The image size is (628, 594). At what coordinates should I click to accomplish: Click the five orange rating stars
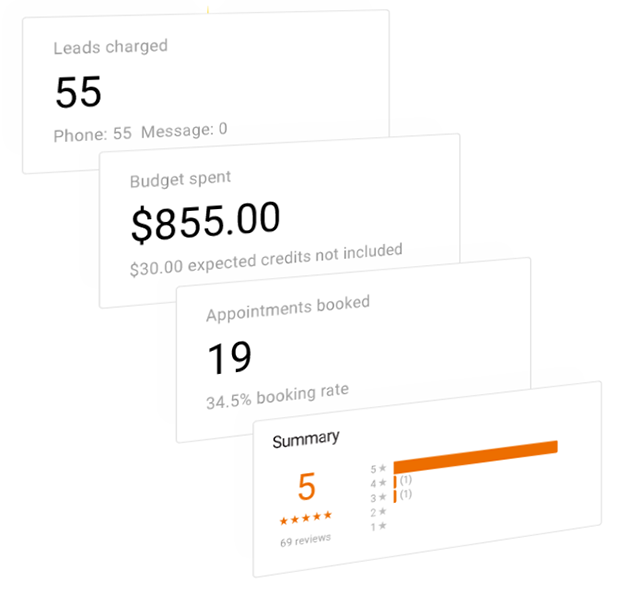coord(305,518)
